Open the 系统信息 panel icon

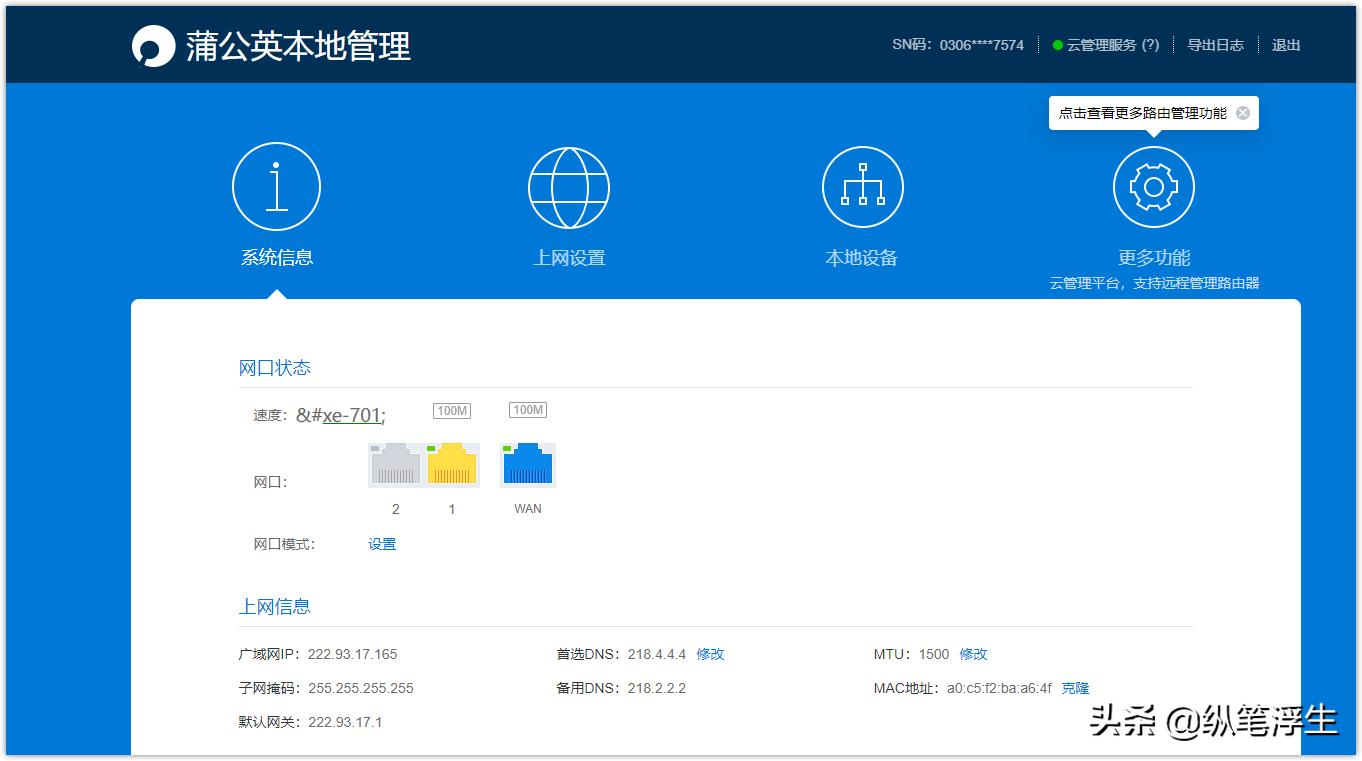pyautogui.click(x=276, y=186)
